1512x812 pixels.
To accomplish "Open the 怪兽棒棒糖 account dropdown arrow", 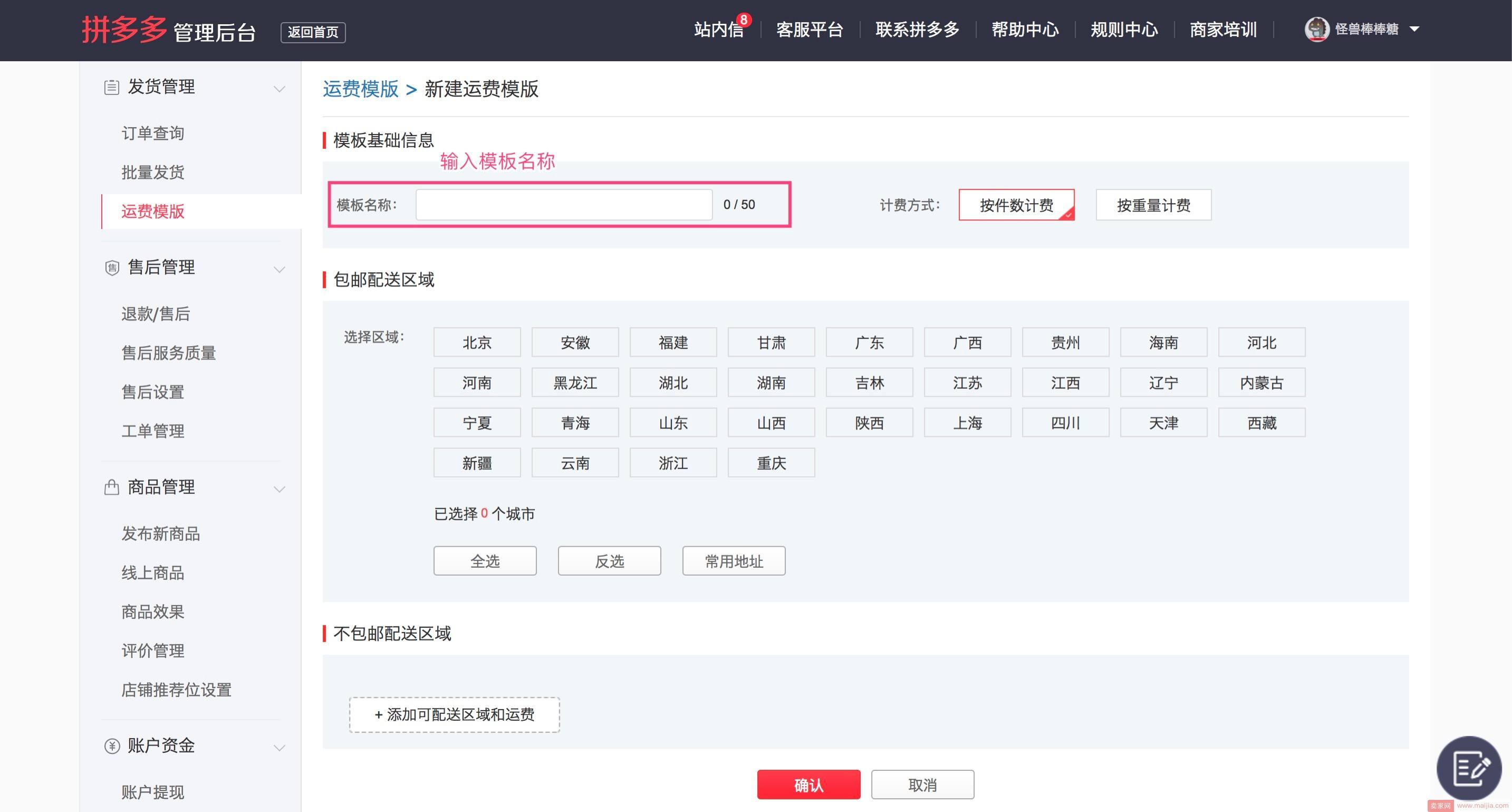I will [1414, 29].
